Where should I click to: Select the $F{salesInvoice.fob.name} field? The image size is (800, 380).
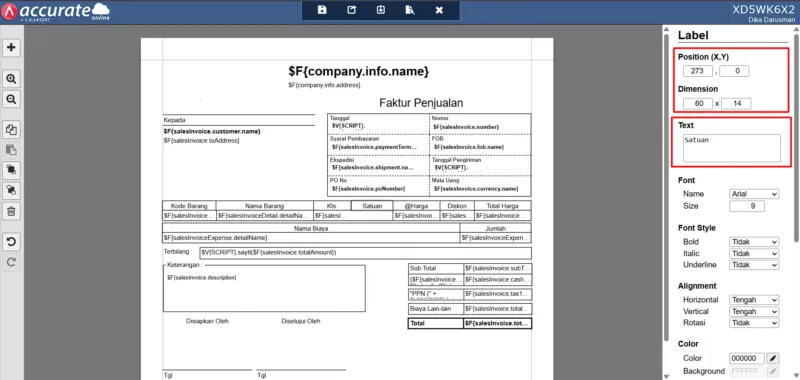pos(469,147)
